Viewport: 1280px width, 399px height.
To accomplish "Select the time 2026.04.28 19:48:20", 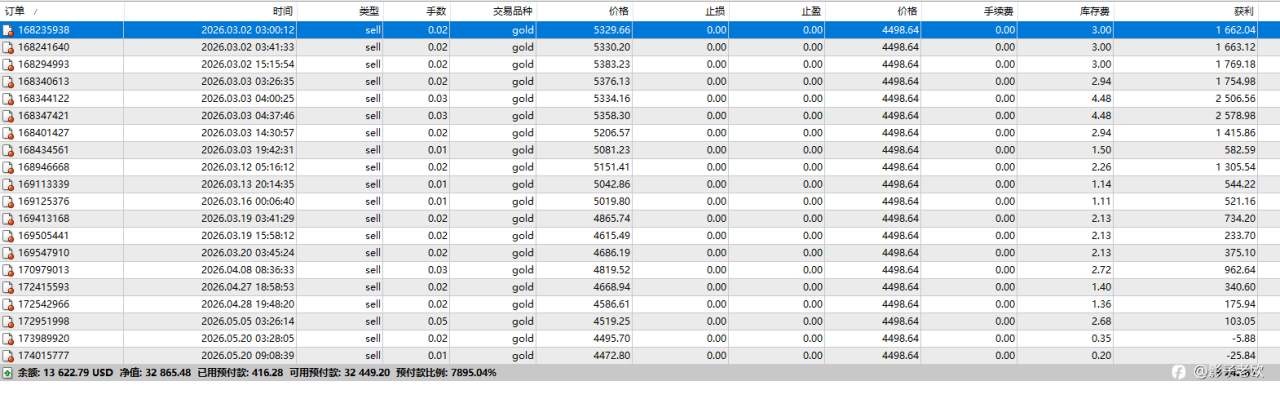I will click(247, 304).
